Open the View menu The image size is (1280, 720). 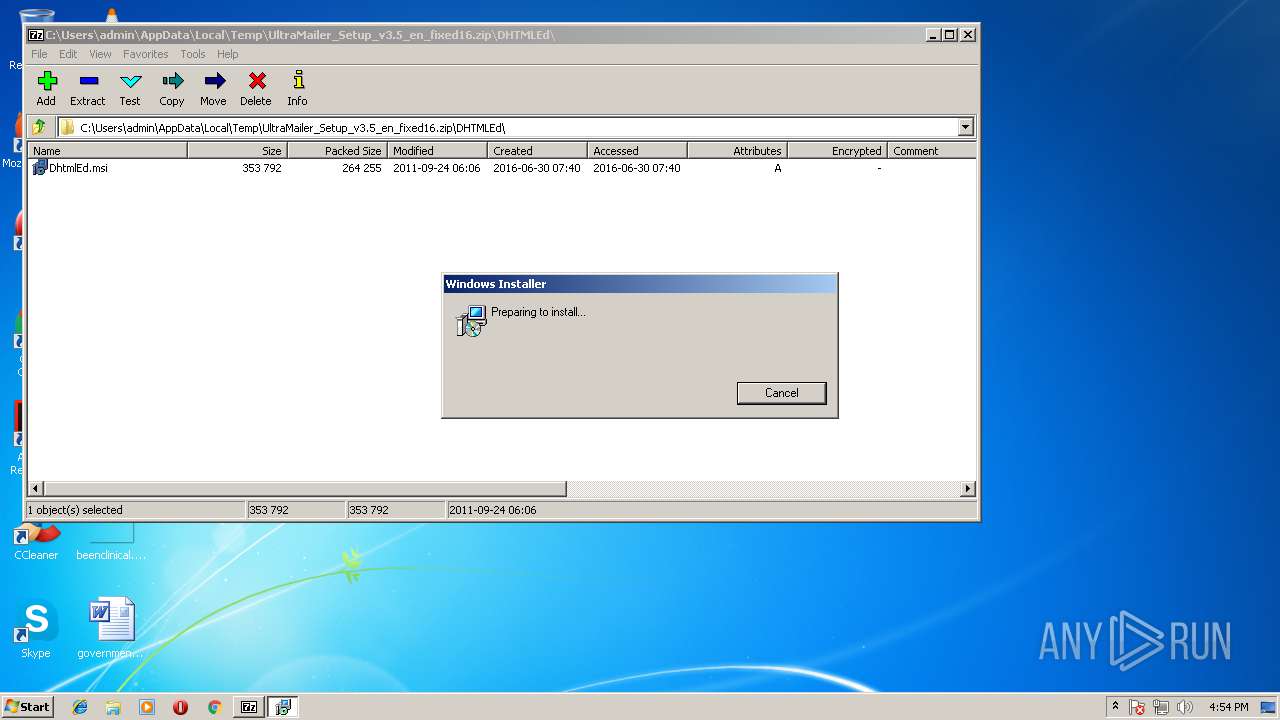click(100, 54)
